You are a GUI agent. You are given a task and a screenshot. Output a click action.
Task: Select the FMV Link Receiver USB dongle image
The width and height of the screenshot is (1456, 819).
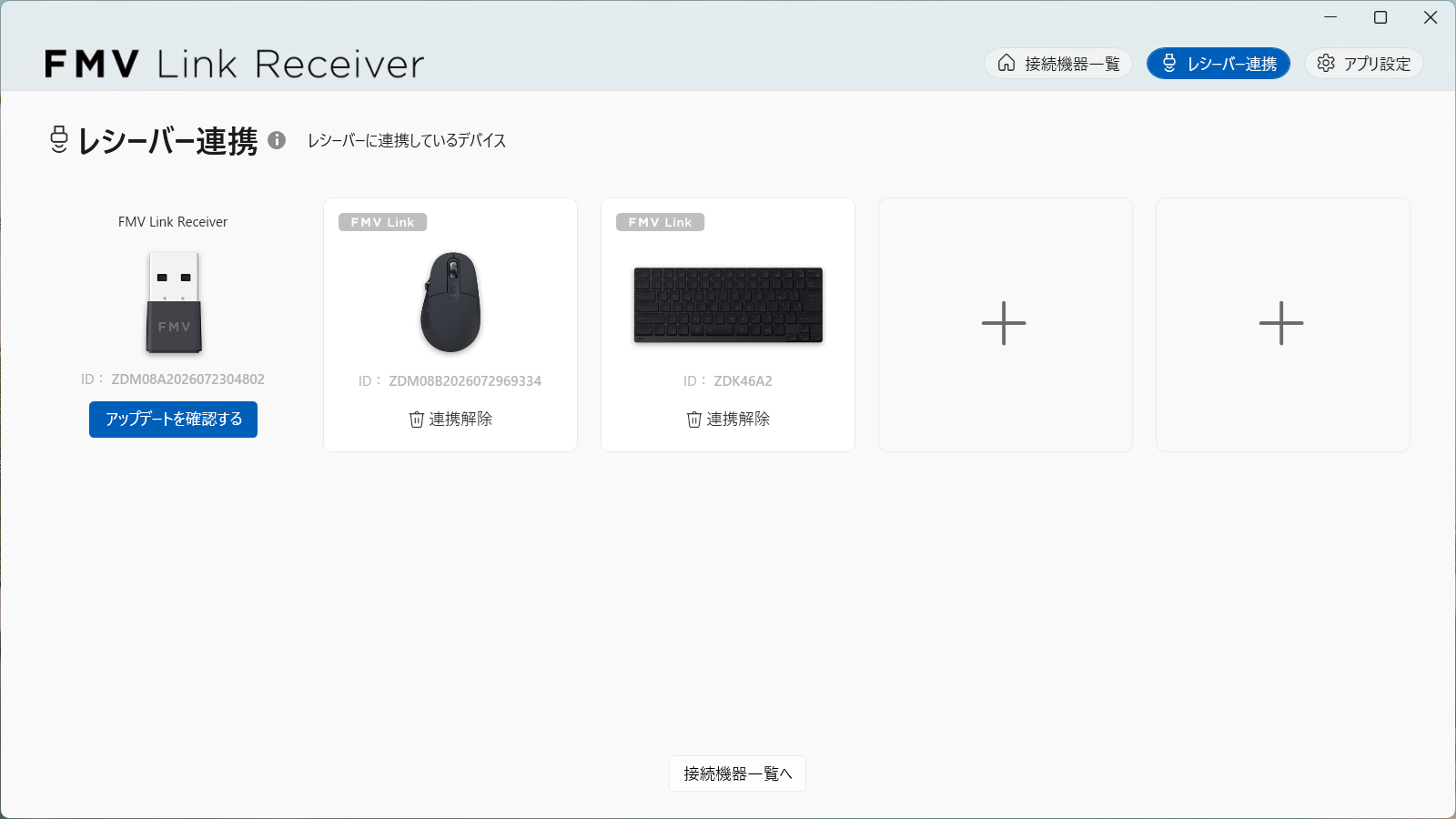[174, 302]
